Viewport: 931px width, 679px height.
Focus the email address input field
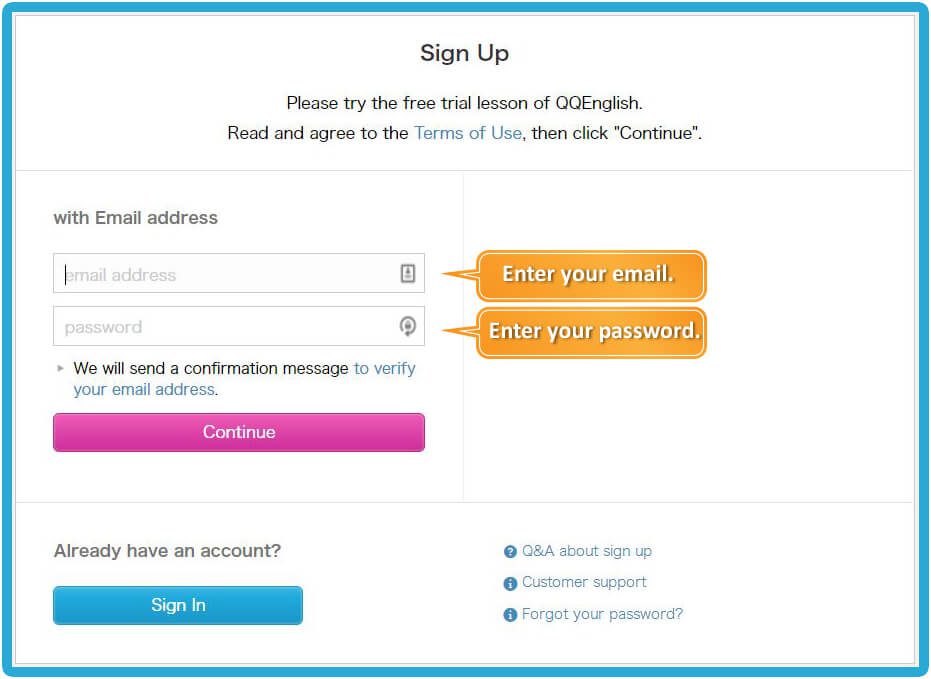coord(225,274)
